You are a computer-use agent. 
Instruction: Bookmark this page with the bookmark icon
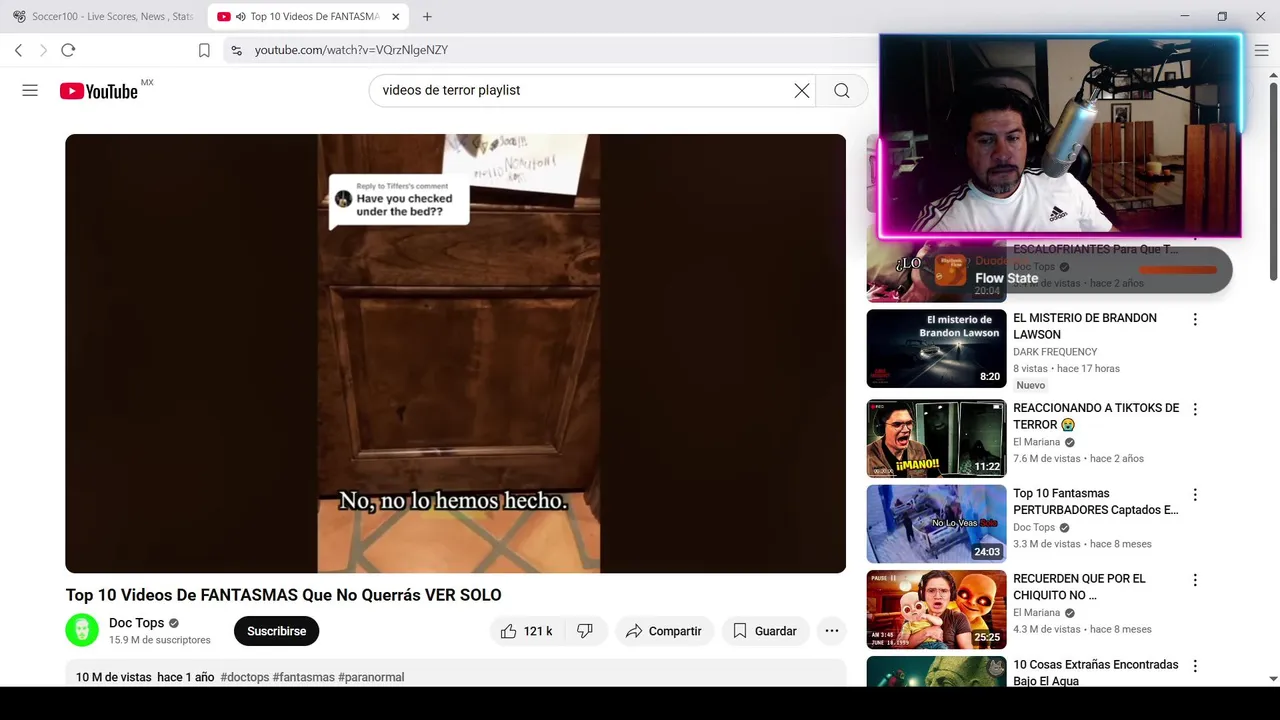[204, 50]
